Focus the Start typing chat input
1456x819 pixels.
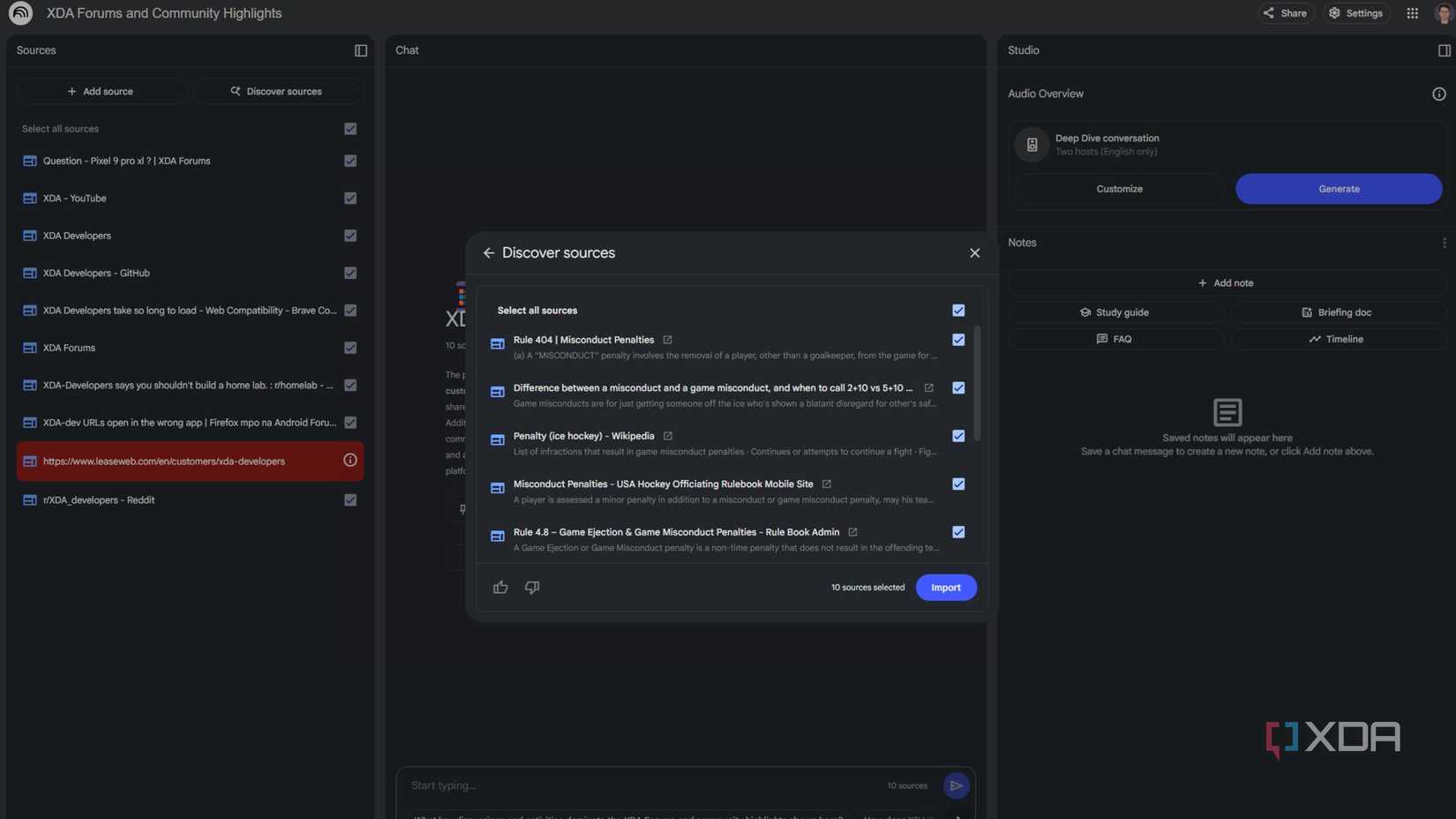644,785
